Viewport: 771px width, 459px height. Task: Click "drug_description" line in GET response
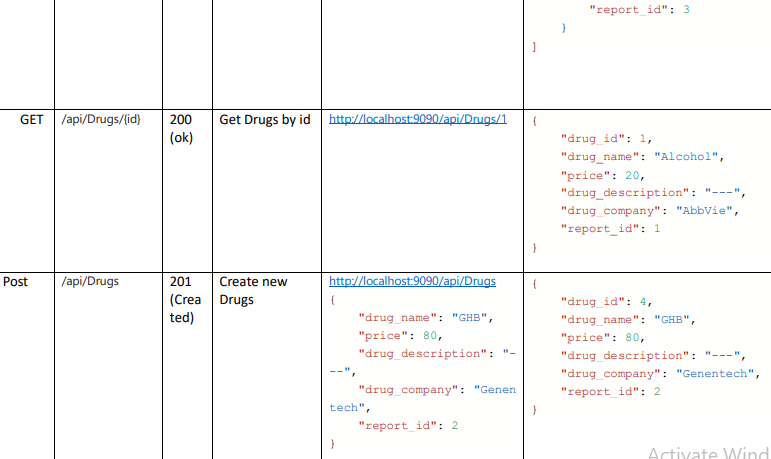(653, 193)
